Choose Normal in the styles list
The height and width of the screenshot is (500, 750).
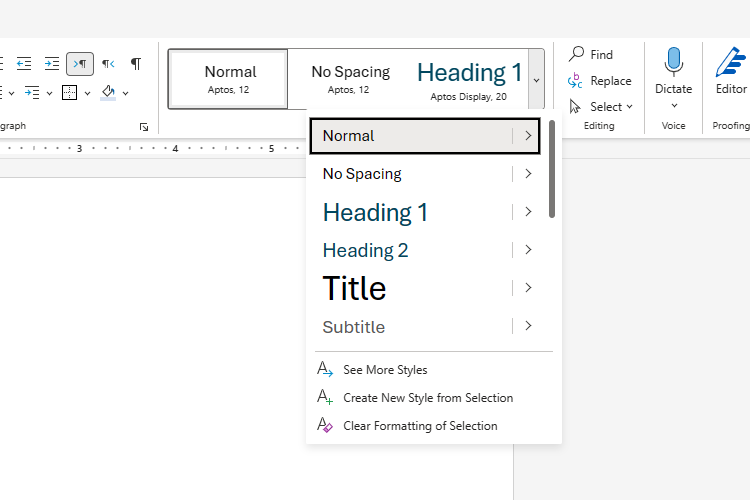click(411, 136)
